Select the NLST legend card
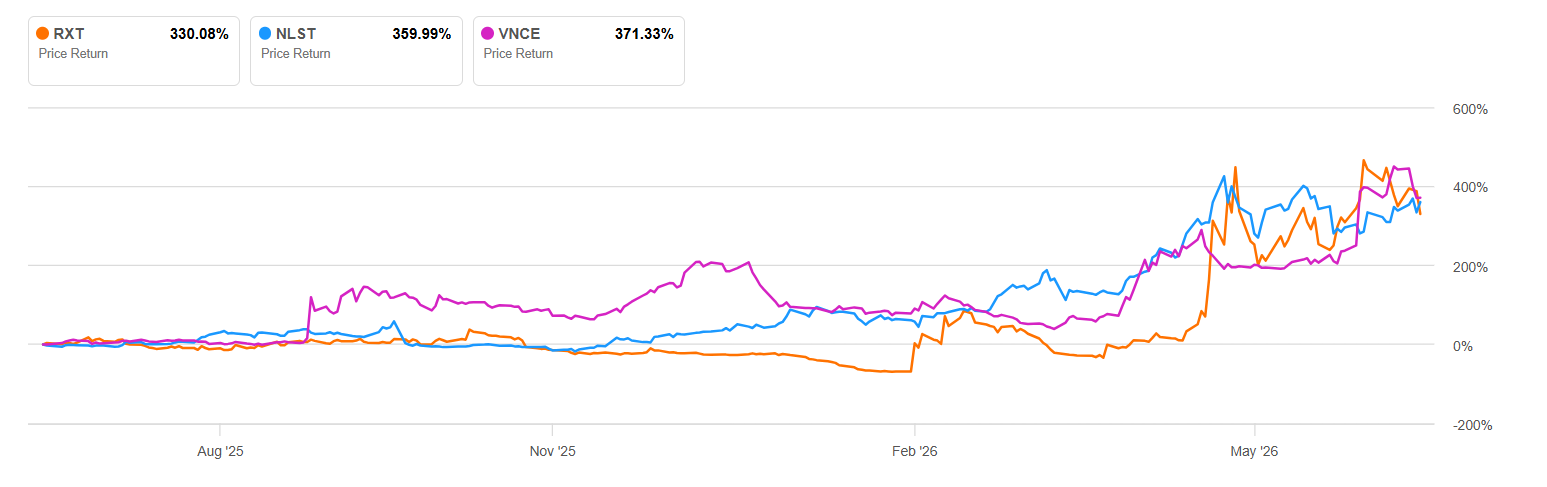Viewport: 1547px width, 487px height. coord(356,50)
